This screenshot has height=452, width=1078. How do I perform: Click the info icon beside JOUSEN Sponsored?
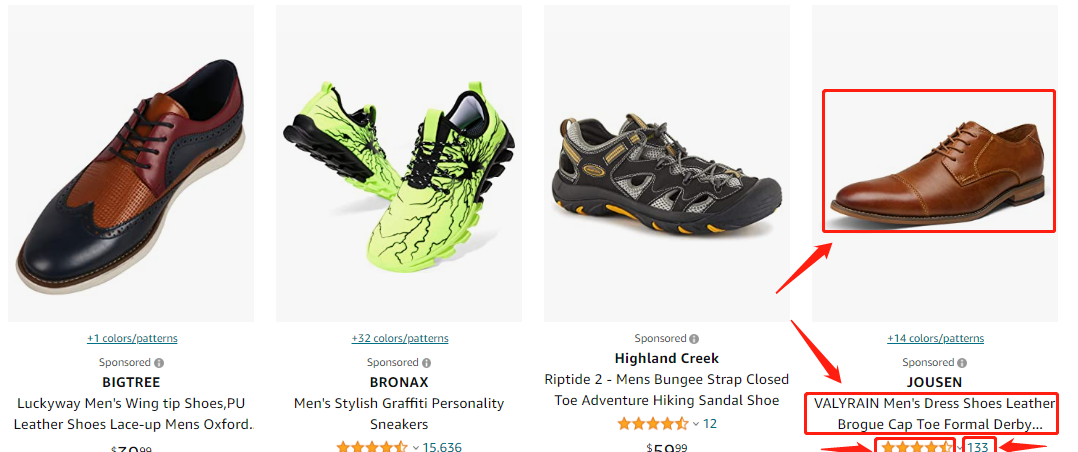click(x=962, y=363)
